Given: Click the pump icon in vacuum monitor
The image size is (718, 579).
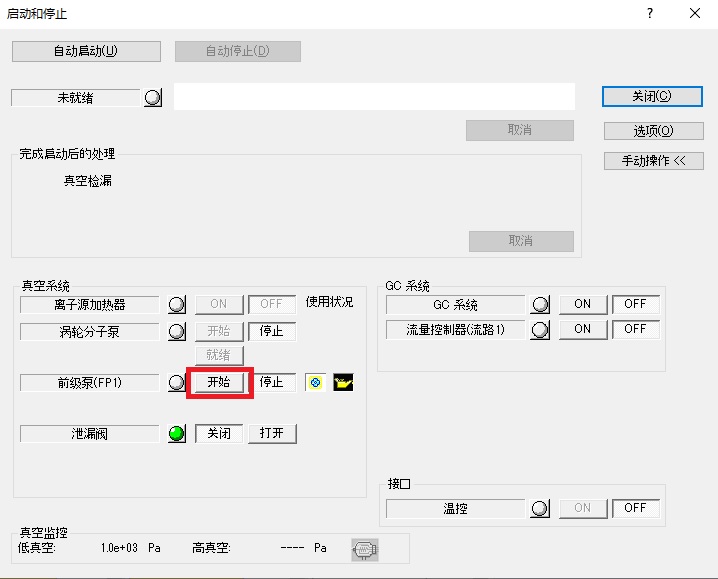Looking at the screenshot, I should point(365,548).
